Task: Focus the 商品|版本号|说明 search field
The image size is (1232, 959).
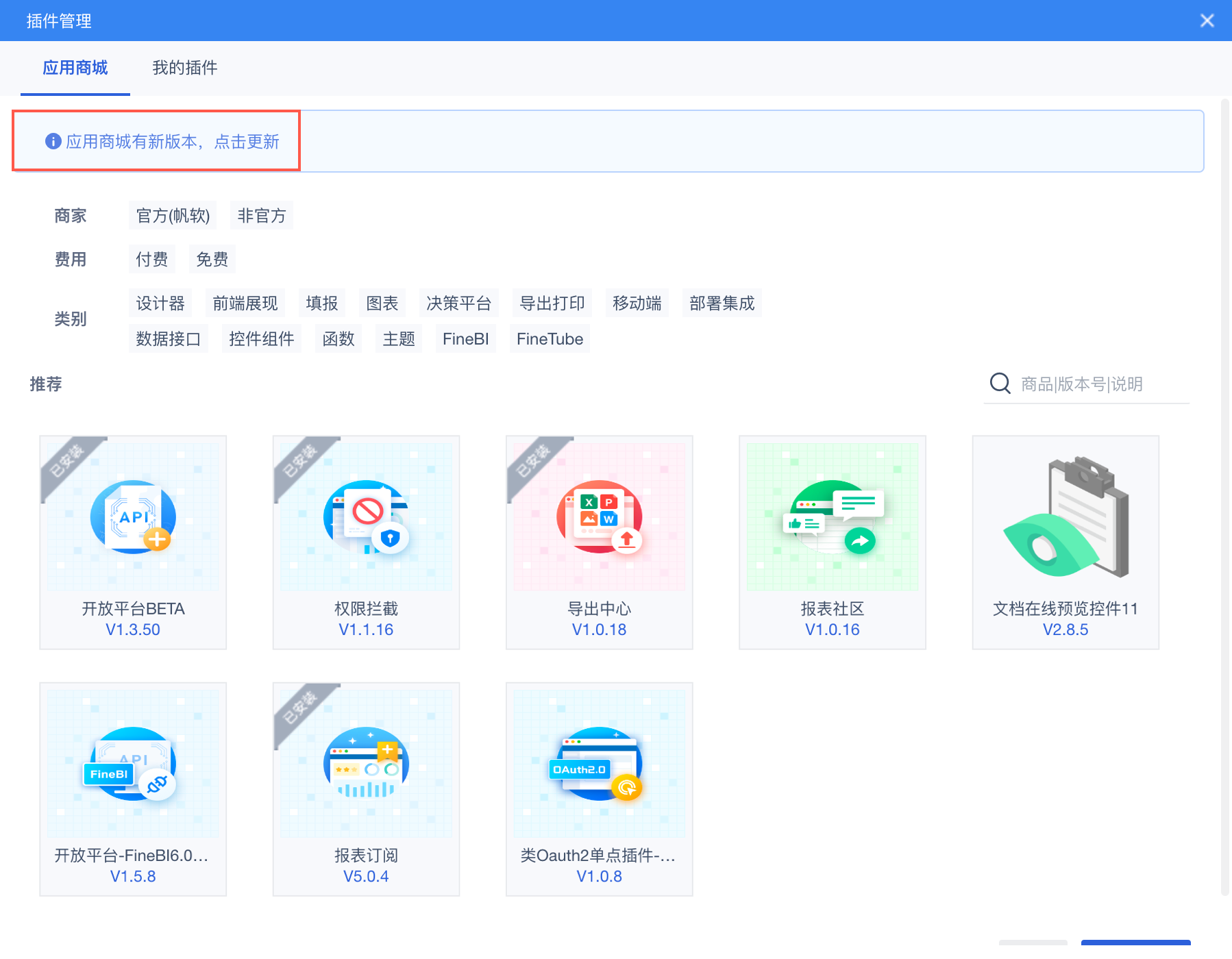Action: (x=1087, y=384)
